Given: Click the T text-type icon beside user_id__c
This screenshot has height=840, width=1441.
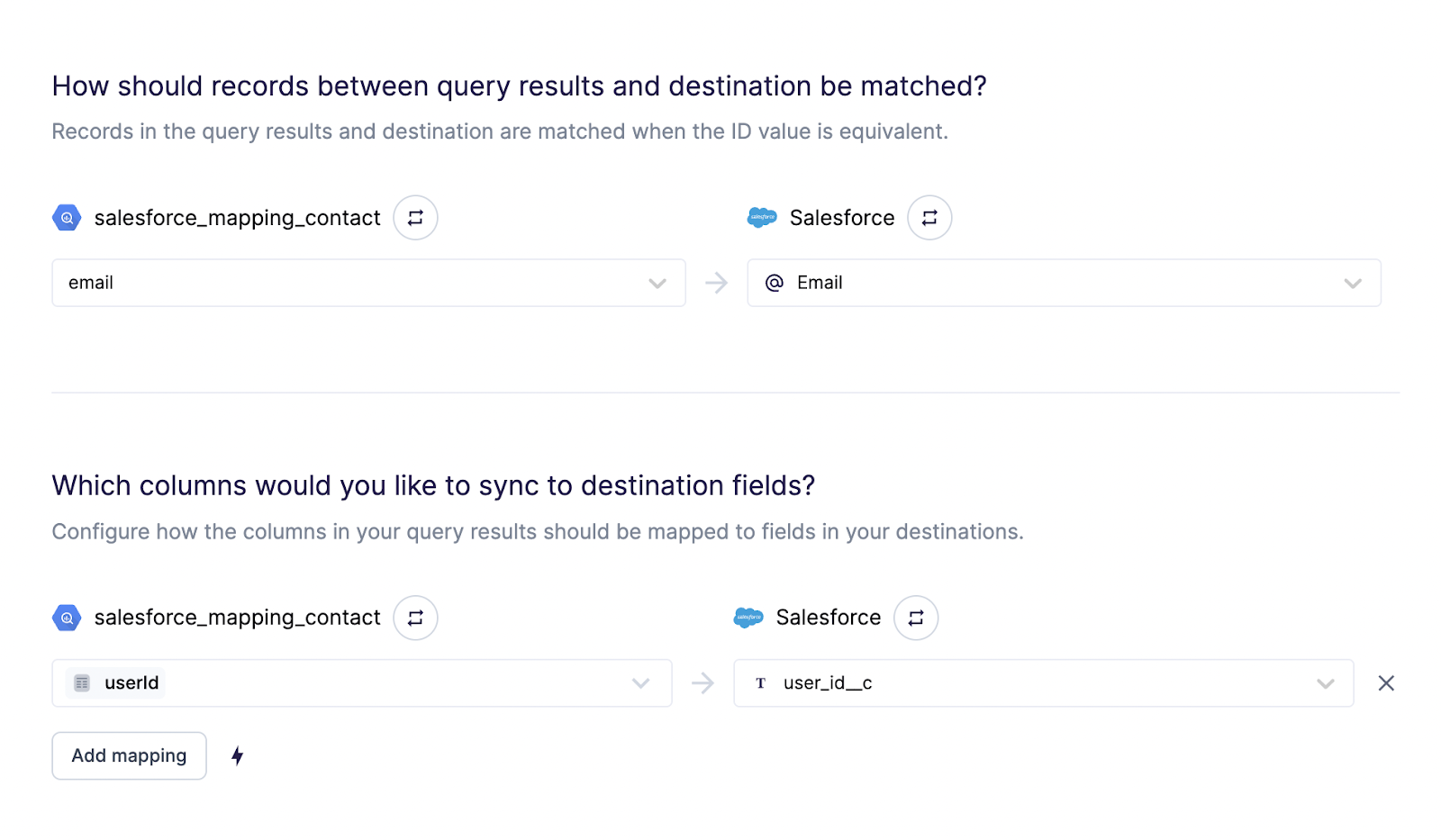Looking at the screenshot, I should tap(760, 683).
